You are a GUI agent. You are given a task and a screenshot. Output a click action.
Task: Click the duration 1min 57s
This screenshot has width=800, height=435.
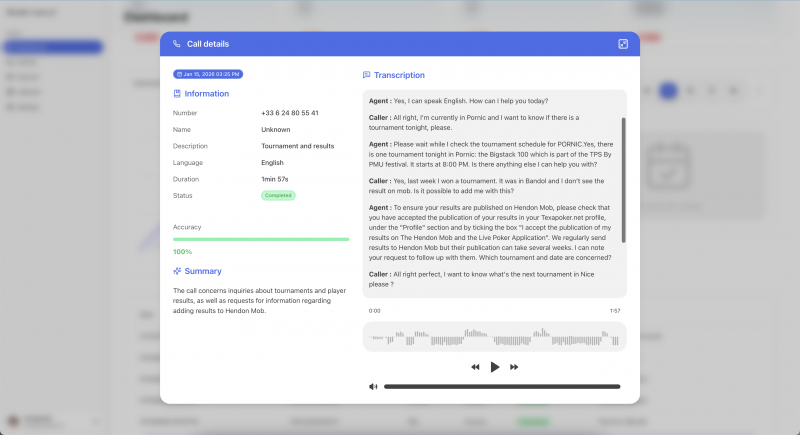click(x=274, y=179)
